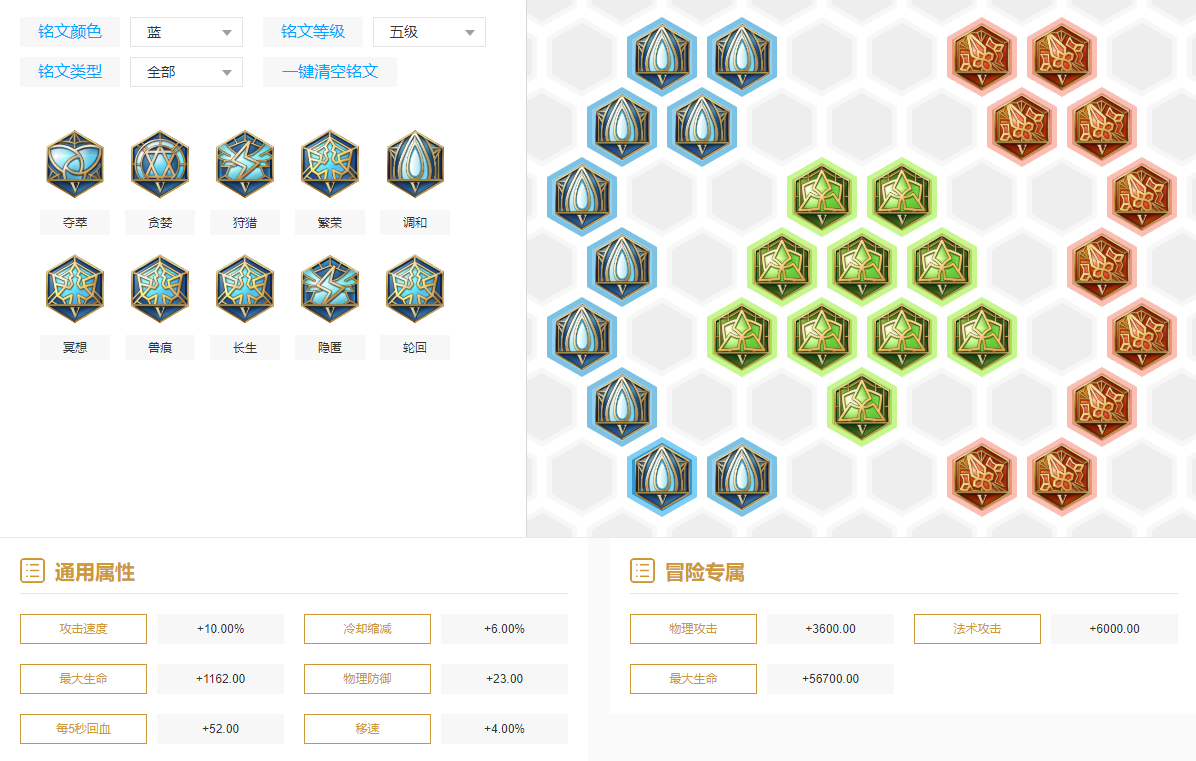Click the 攻击速度 attribute box
Image resolution: width=1196 pixels, height=761 pixels.
(x=83, y=629)
